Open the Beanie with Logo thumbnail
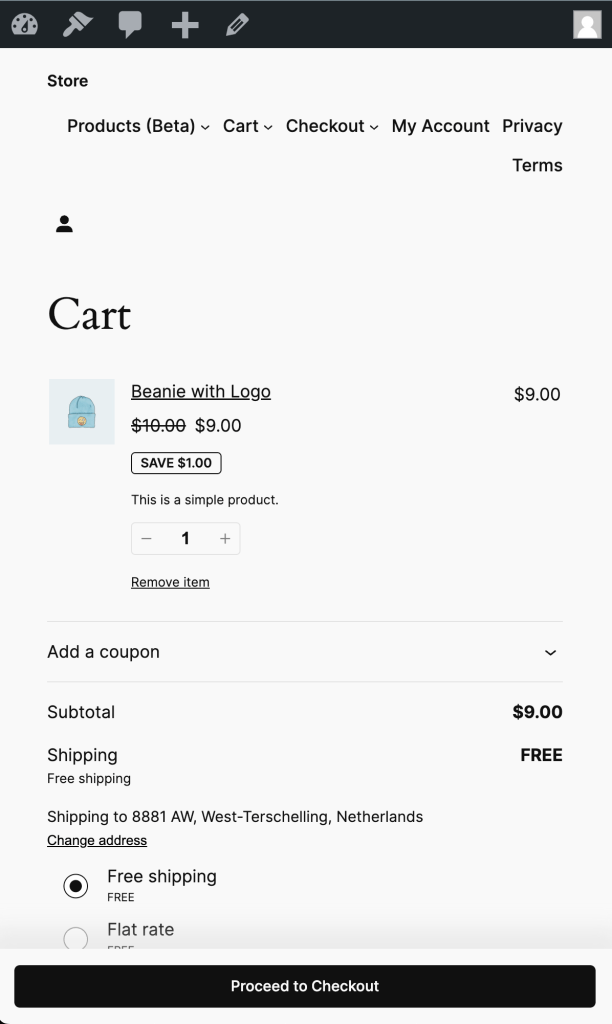Viewport: 612px width, 1024px height. (x=82, y=411)
